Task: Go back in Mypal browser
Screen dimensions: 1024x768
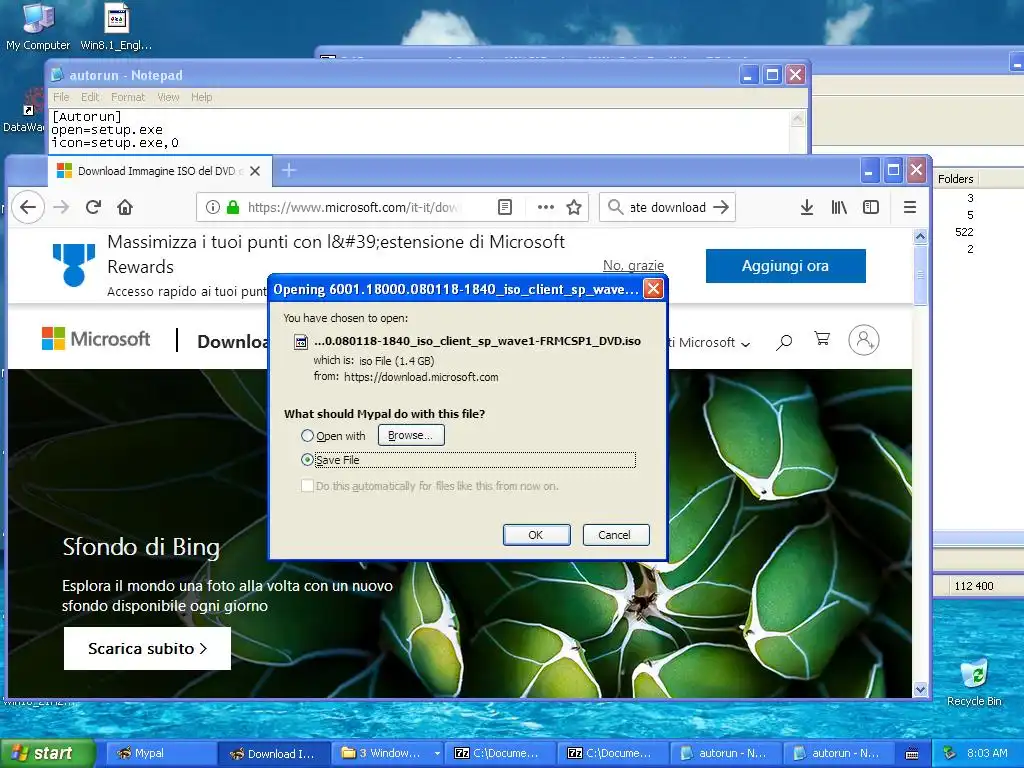Action: click(27, 207)
